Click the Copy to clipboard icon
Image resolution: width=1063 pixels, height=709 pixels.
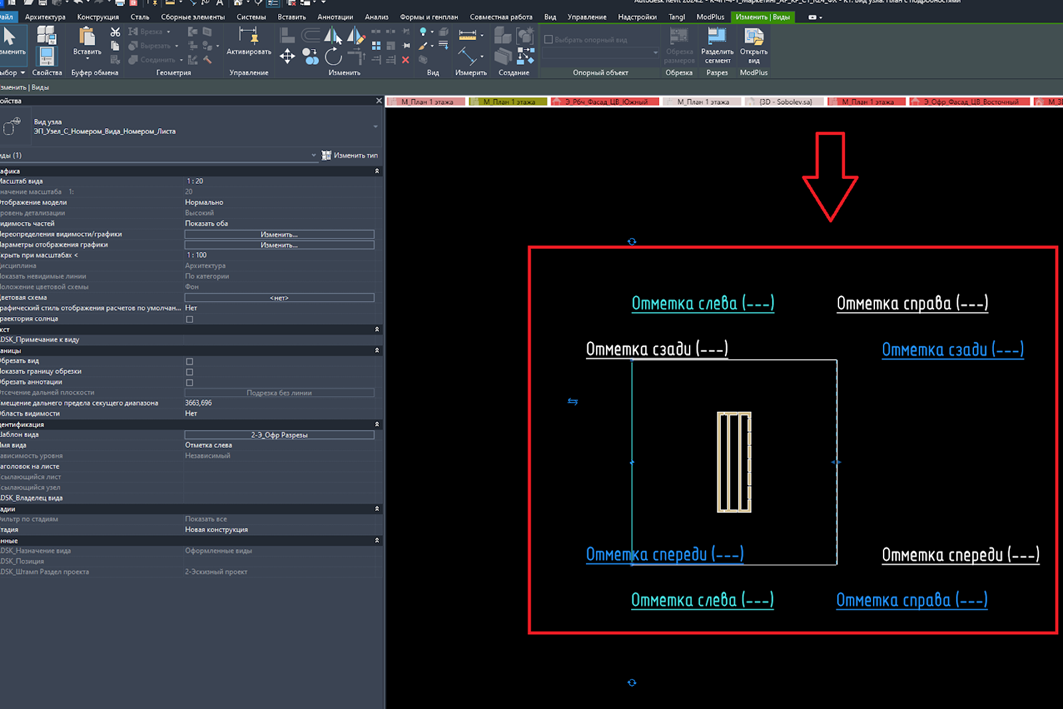coord(115,45)
